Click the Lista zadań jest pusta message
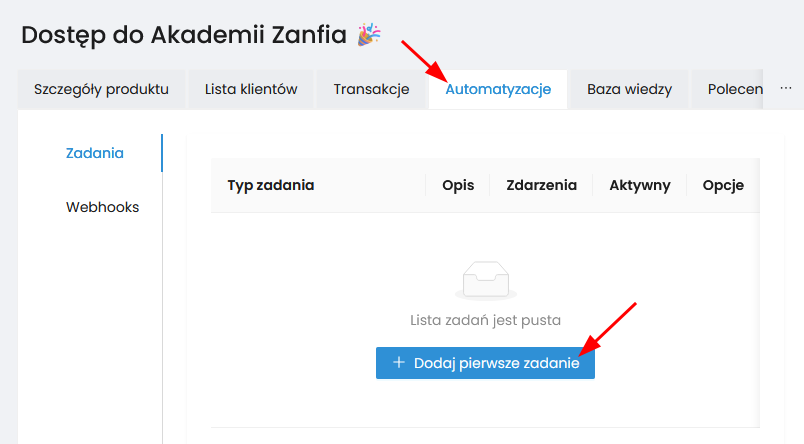The width and height of the screenshot is (804, 444). click(486, 321)
